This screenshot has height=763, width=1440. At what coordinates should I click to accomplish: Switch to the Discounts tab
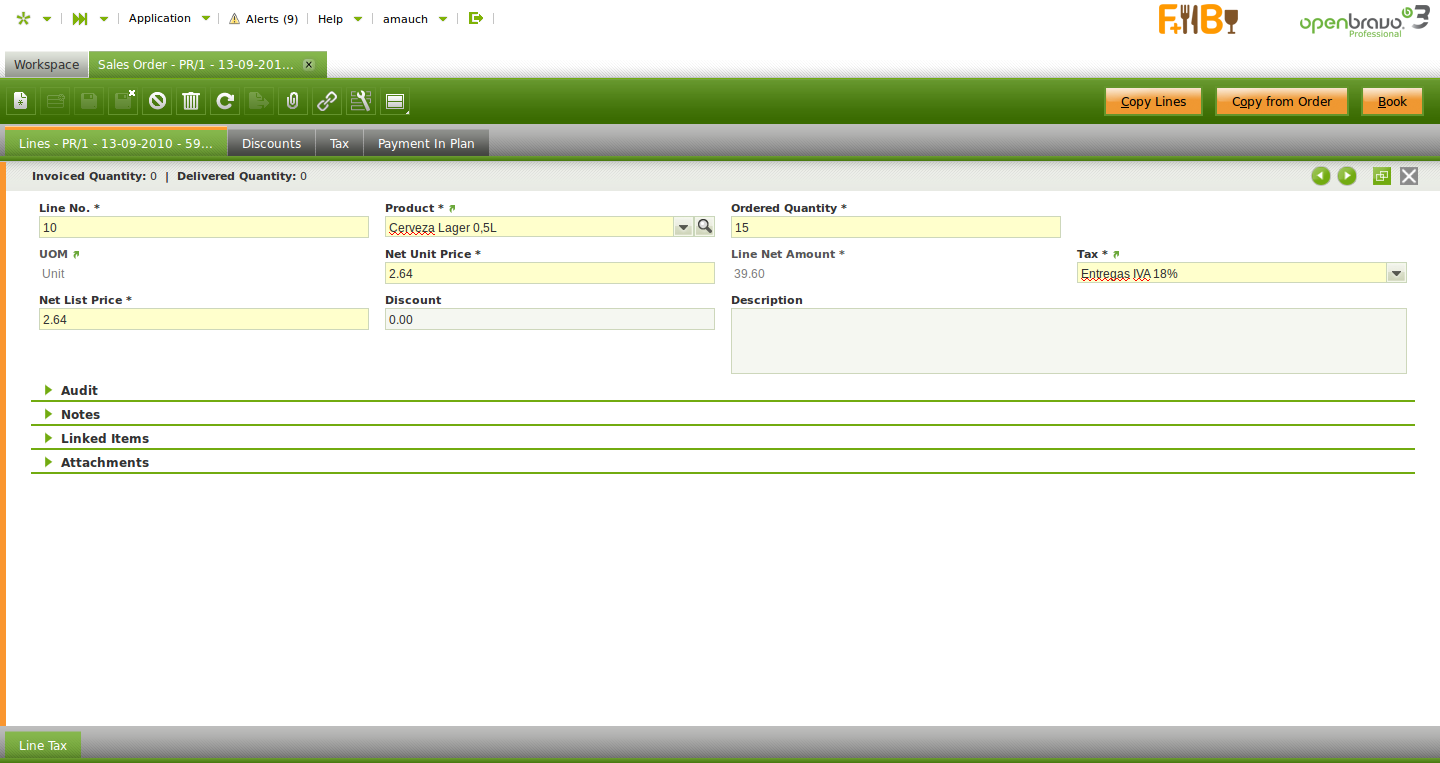[271, 143]
